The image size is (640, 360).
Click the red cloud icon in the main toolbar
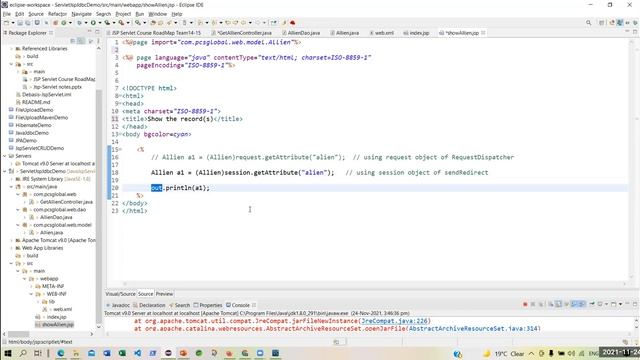point(292,23)
